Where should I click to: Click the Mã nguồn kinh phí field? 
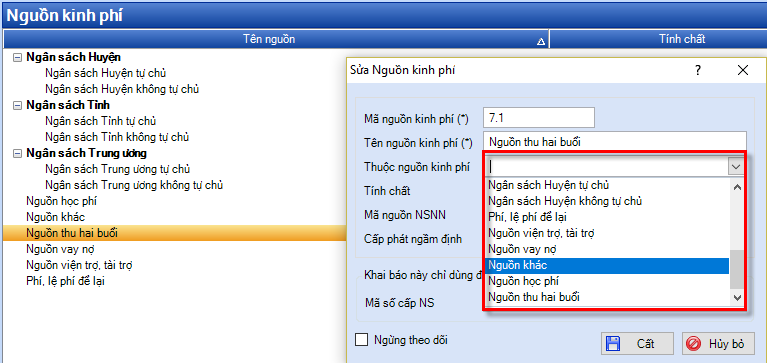539,118
